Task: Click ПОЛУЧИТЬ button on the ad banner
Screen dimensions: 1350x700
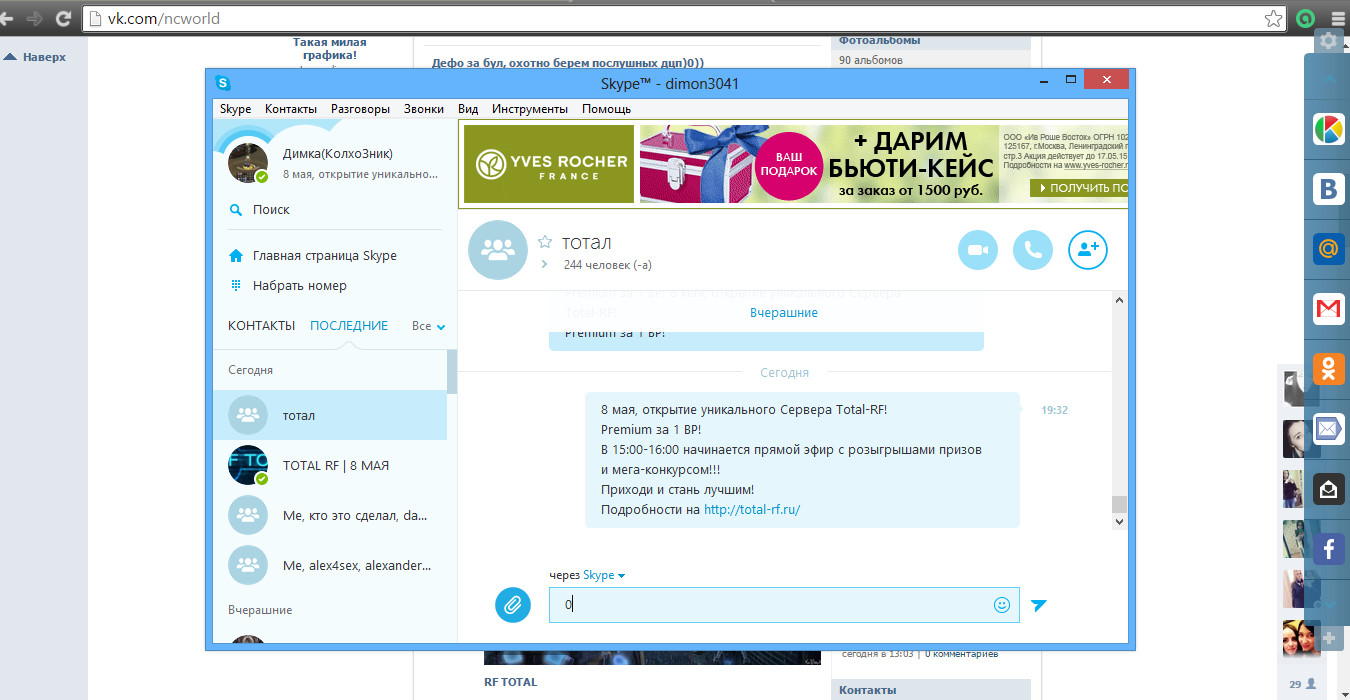Action: [1078, 188]
